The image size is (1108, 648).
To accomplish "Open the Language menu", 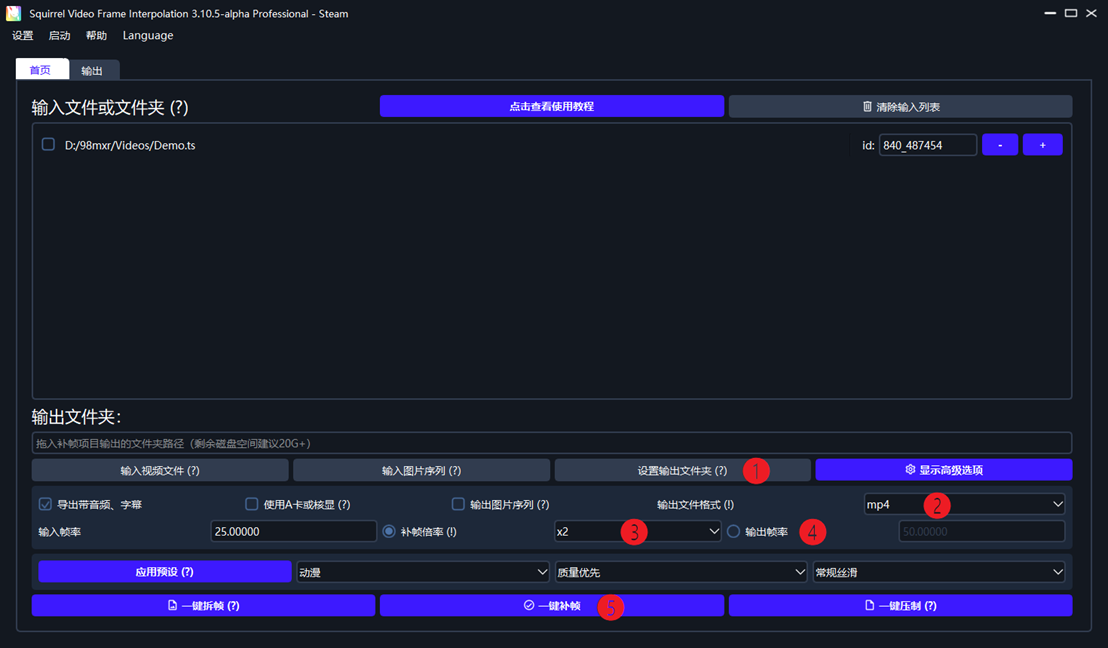I will [x=148, y=35].
